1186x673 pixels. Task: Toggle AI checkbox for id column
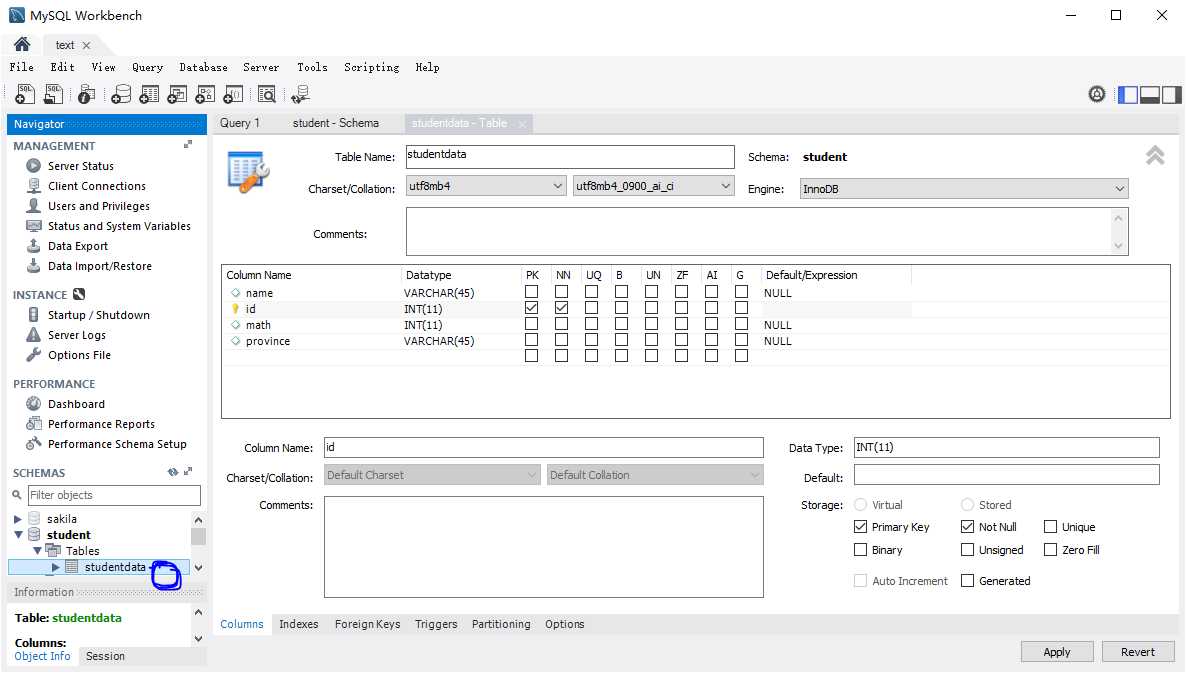coord(711,308)
